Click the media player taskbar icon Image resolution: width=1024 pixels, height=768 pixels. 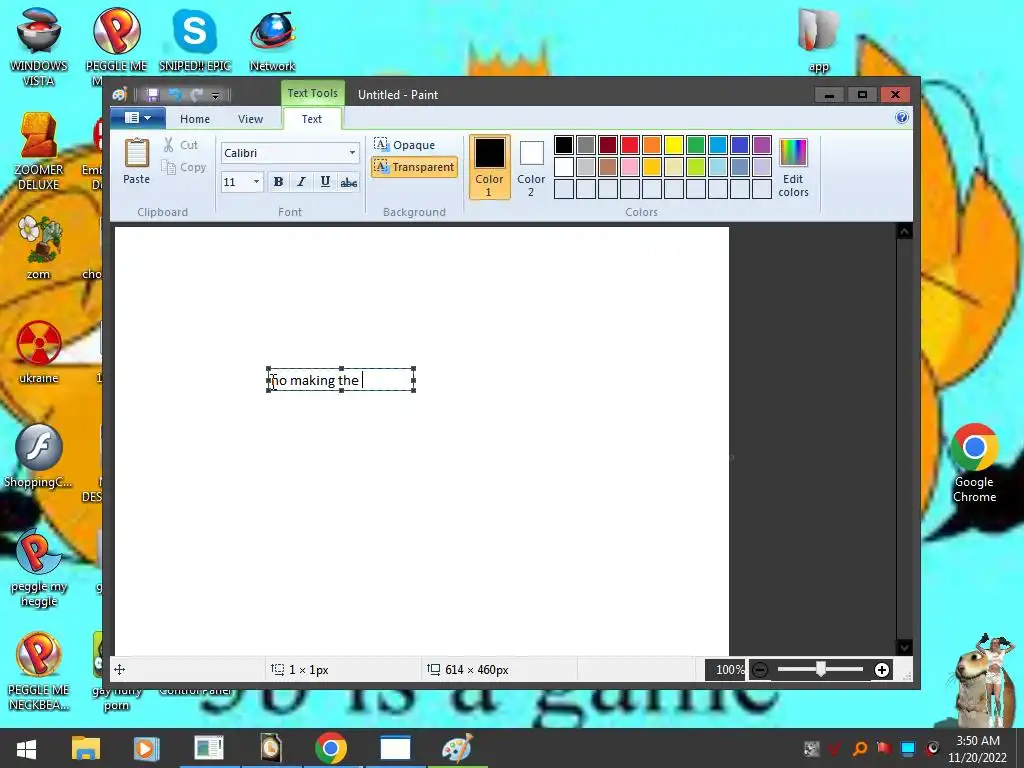coord(146,748)
